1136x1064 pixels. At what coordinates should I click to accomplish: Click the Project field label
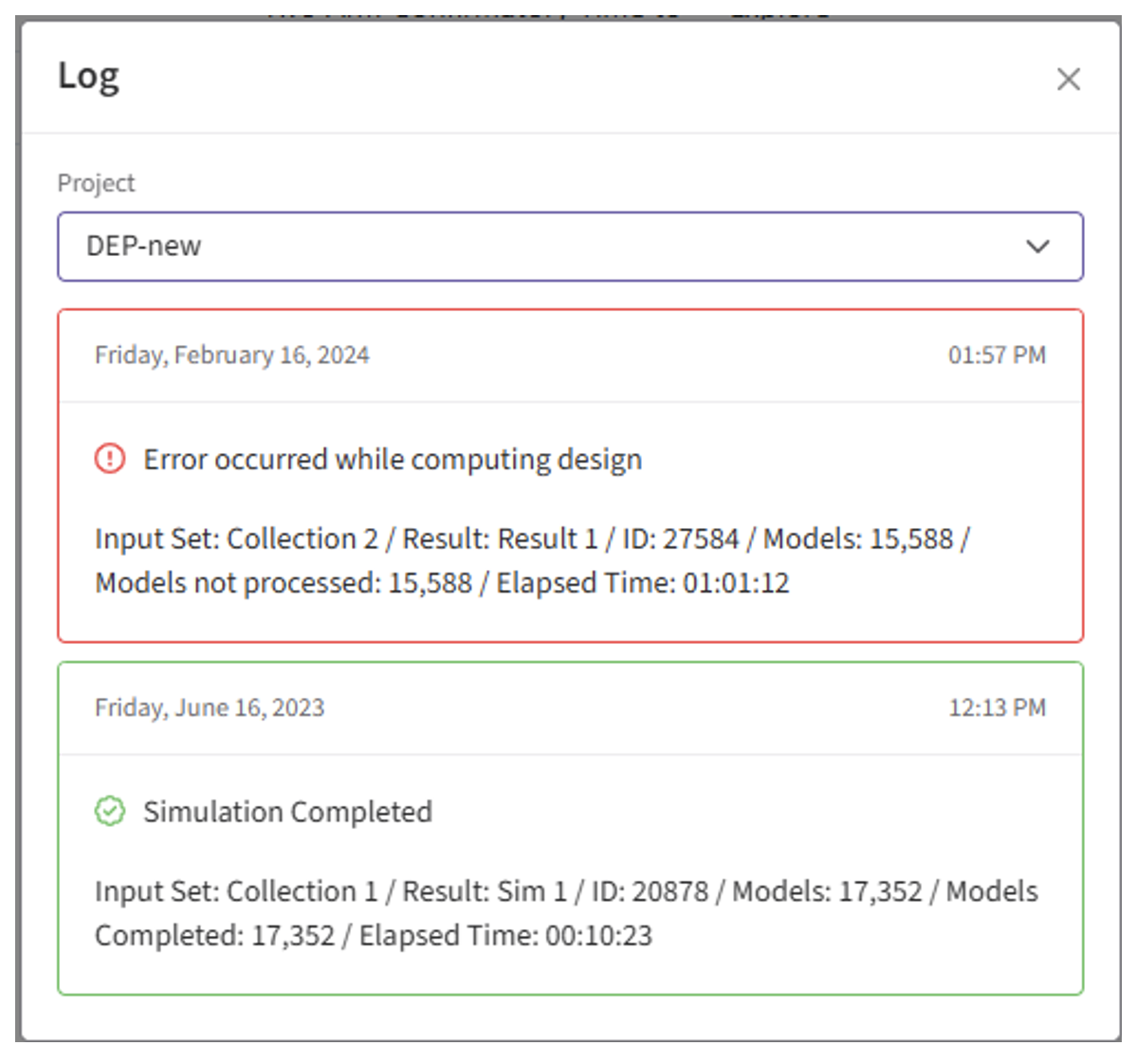(97, 183)
